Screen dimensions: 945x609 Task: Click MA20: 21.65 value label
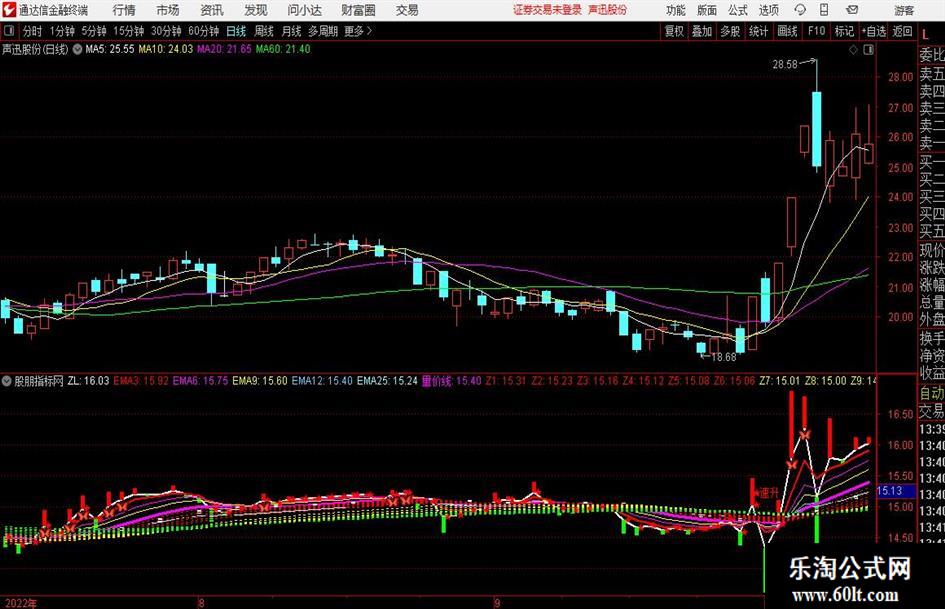[x=224, y=49]
